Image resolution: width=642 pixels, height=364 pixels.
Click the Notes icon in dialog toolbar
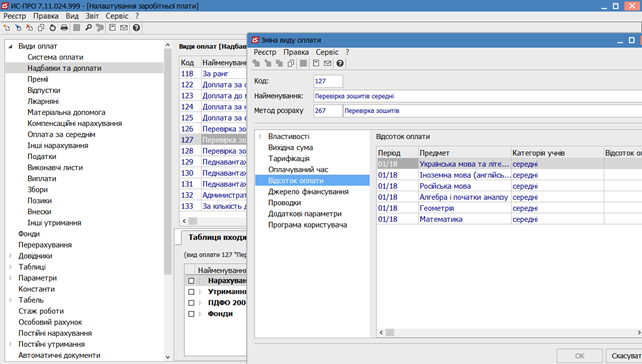click(316, 63)
